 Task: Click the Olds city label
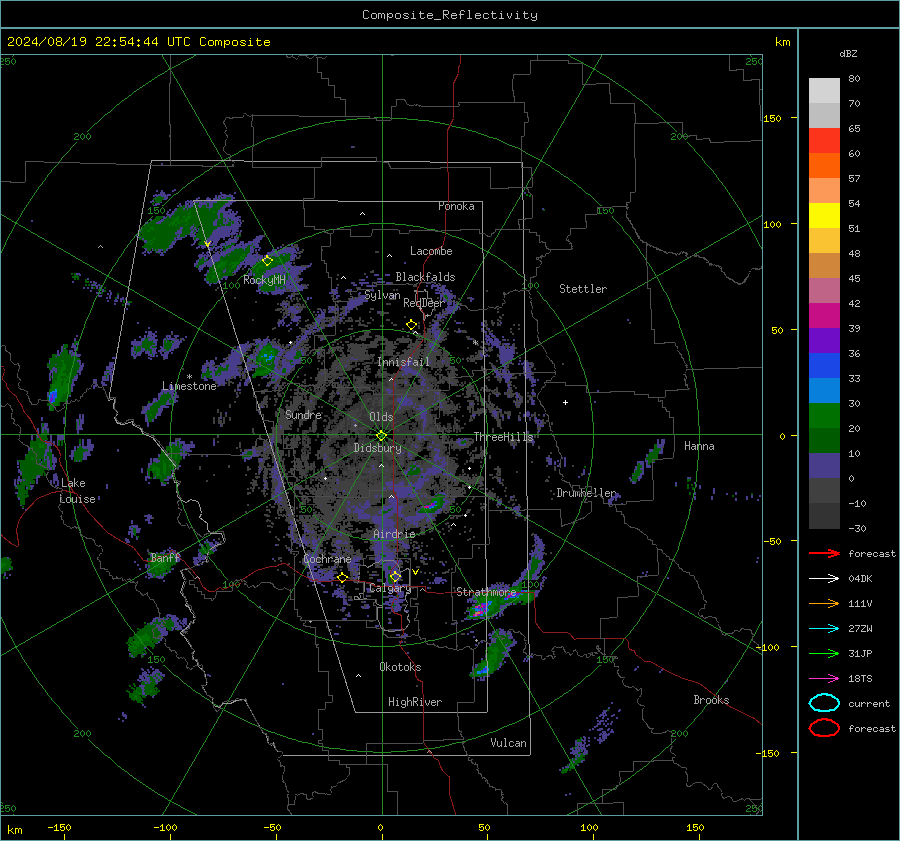click(x=381, y=417)
